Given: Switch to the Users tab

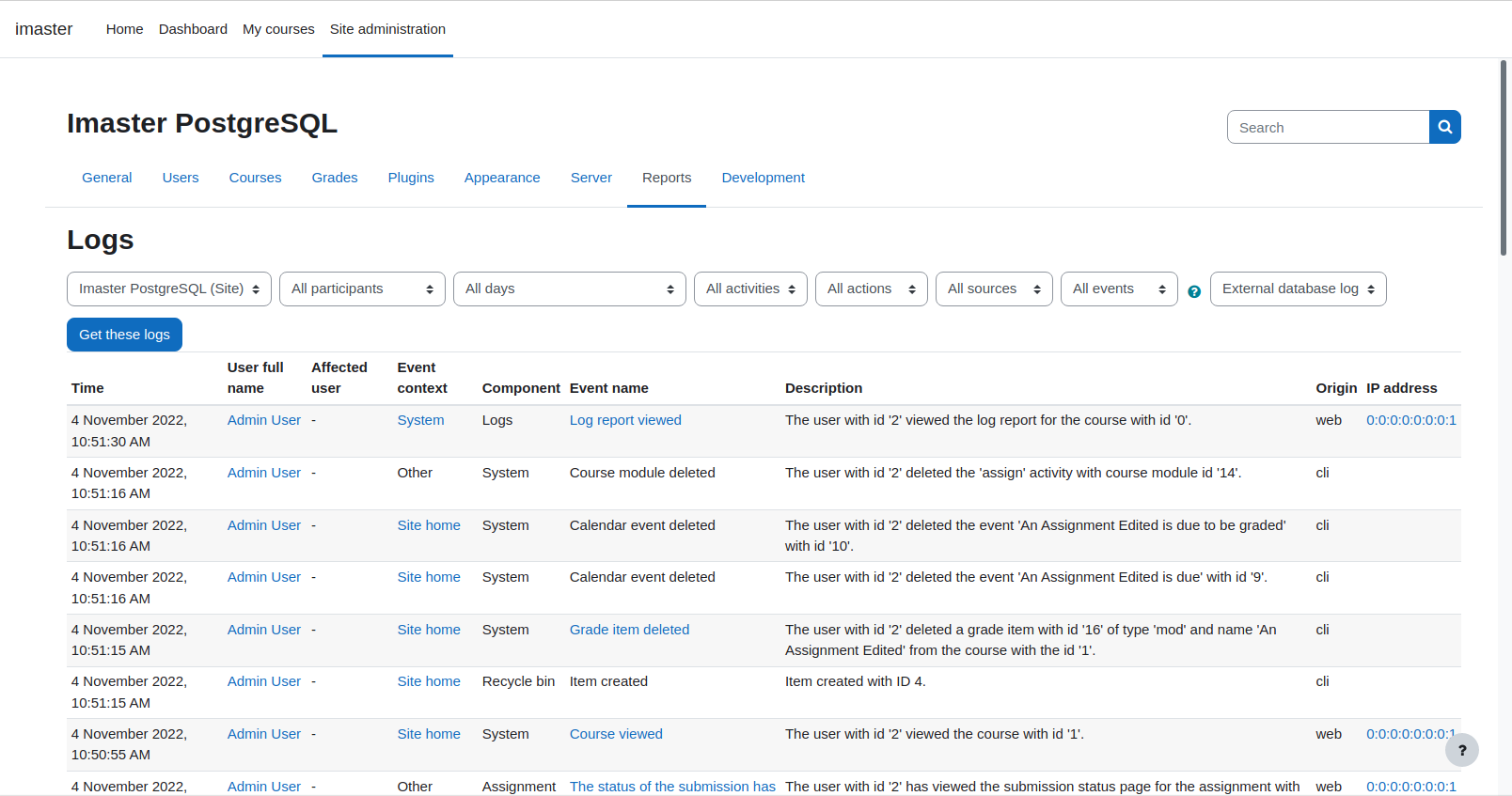Looking at the screenshot, I should click(x=181, y=178).
